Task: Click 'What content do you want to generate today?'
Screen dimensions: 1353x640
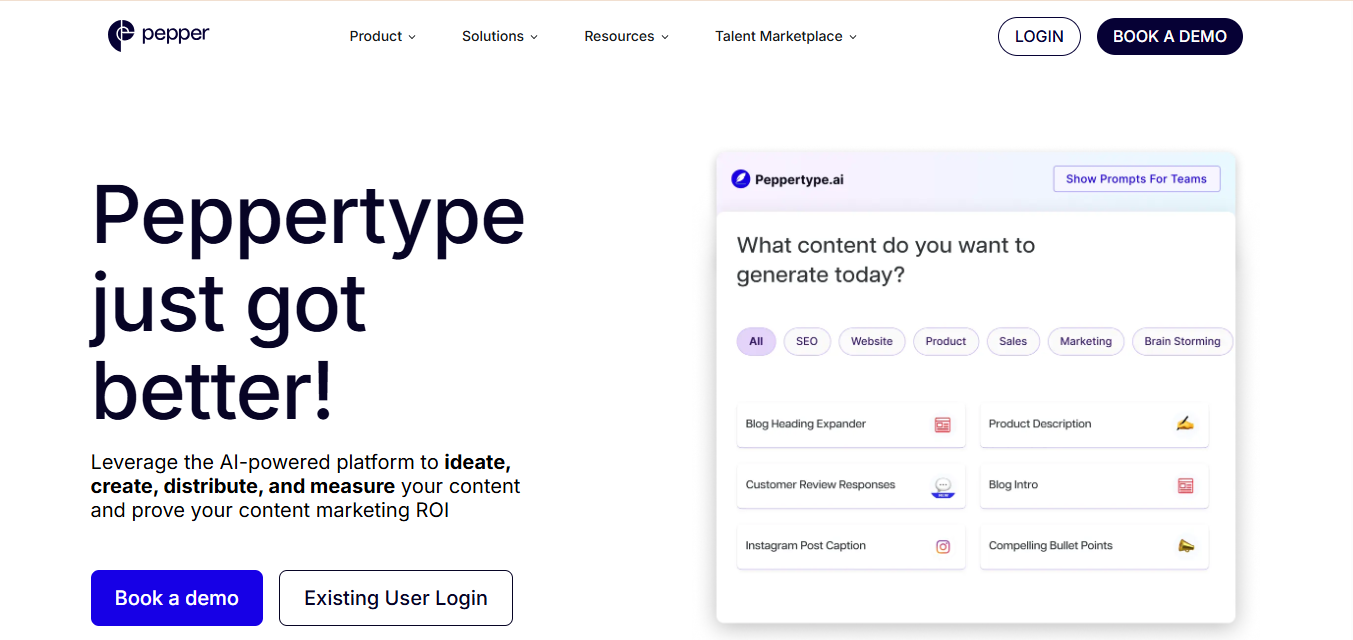Action: (886, 260)
